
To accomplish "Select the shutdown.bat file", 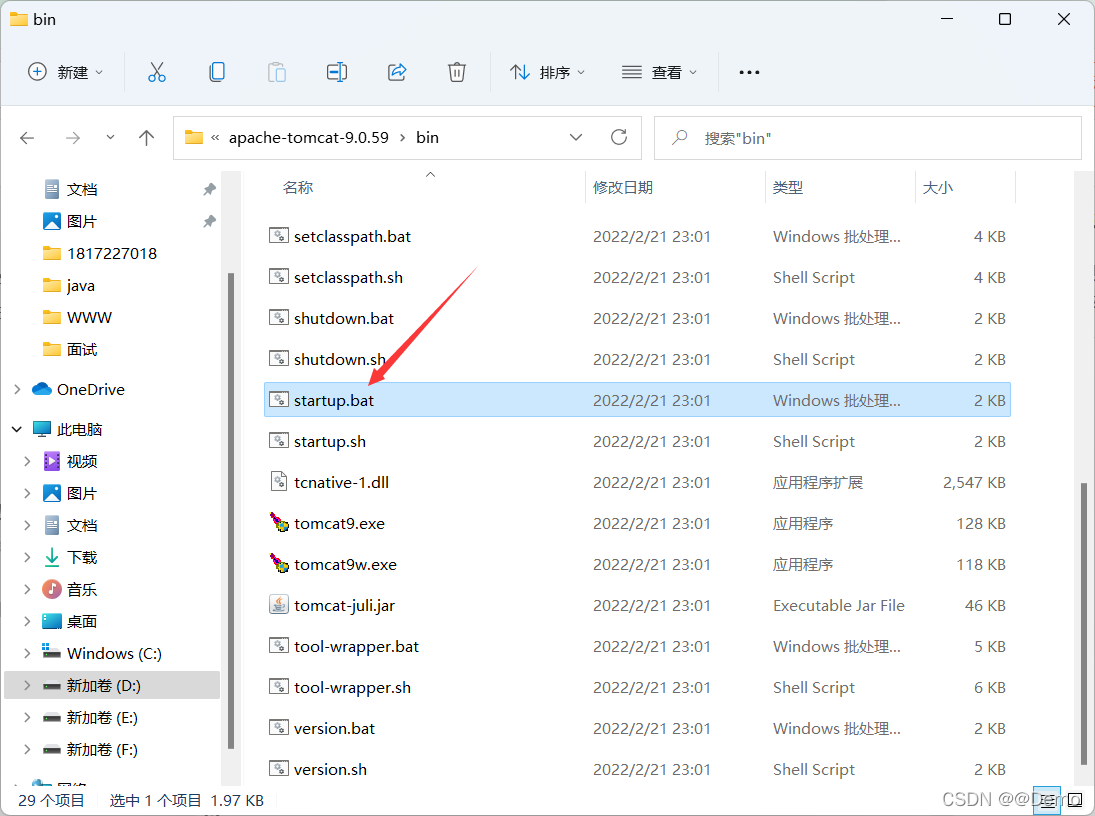I will (x=637, y=318).
